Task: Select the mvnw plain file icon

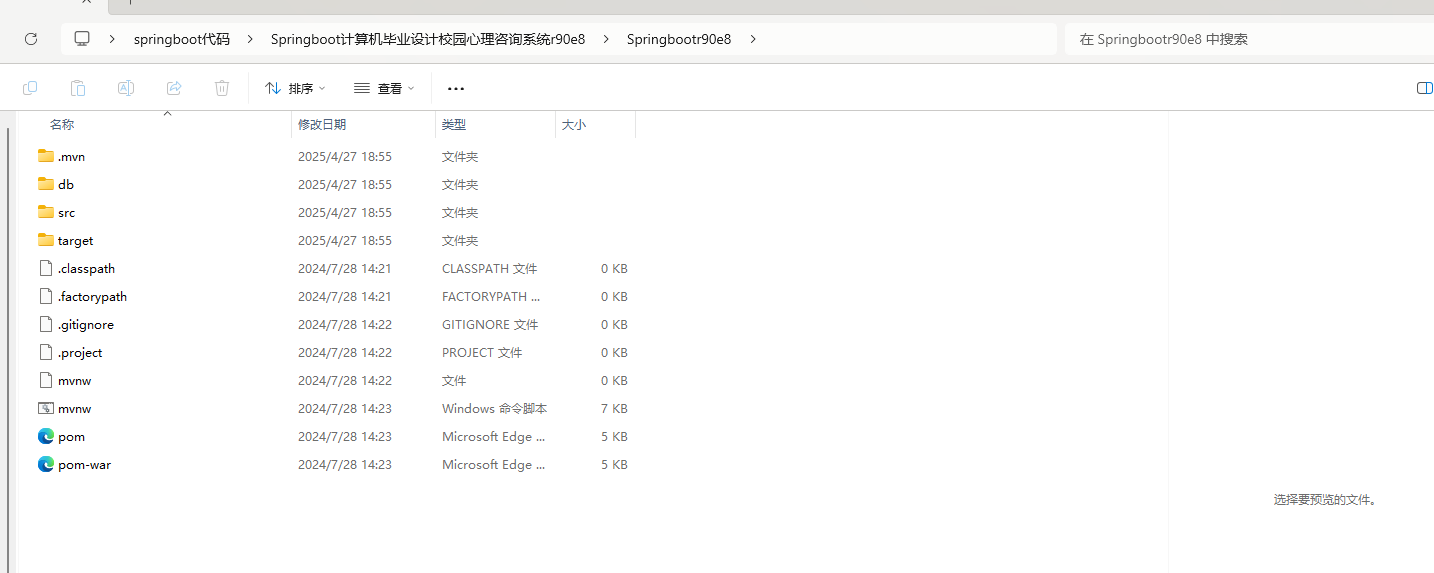Action: 45,380
